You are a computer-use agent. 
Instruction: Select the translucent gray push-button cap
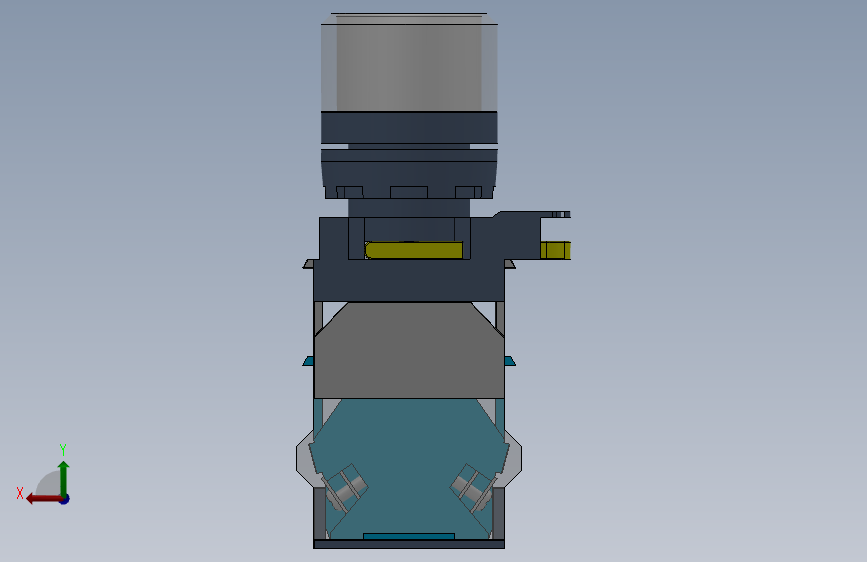(409, 63)
